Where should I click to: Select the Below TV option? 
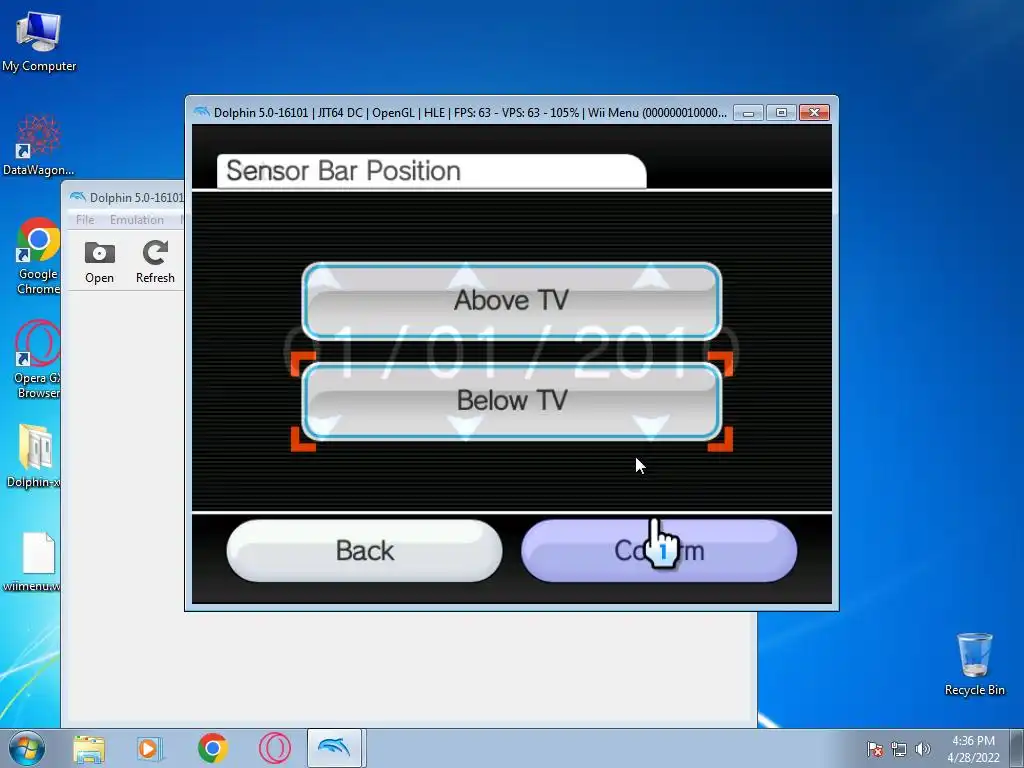[x=511, y=400]
